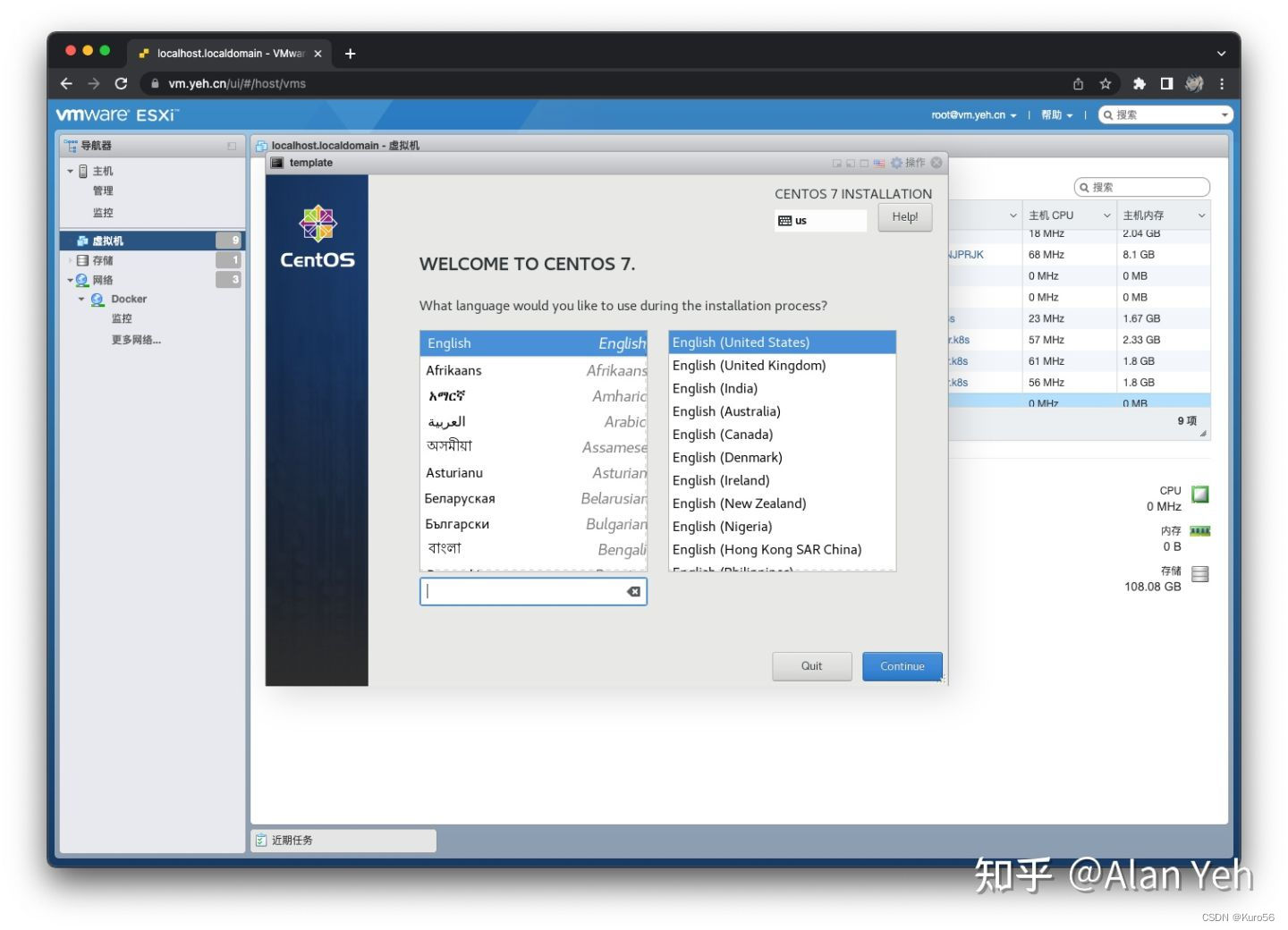Click the flag keyboard layout icon in console title
The image size is (1288, 930).
pos(879,163)
